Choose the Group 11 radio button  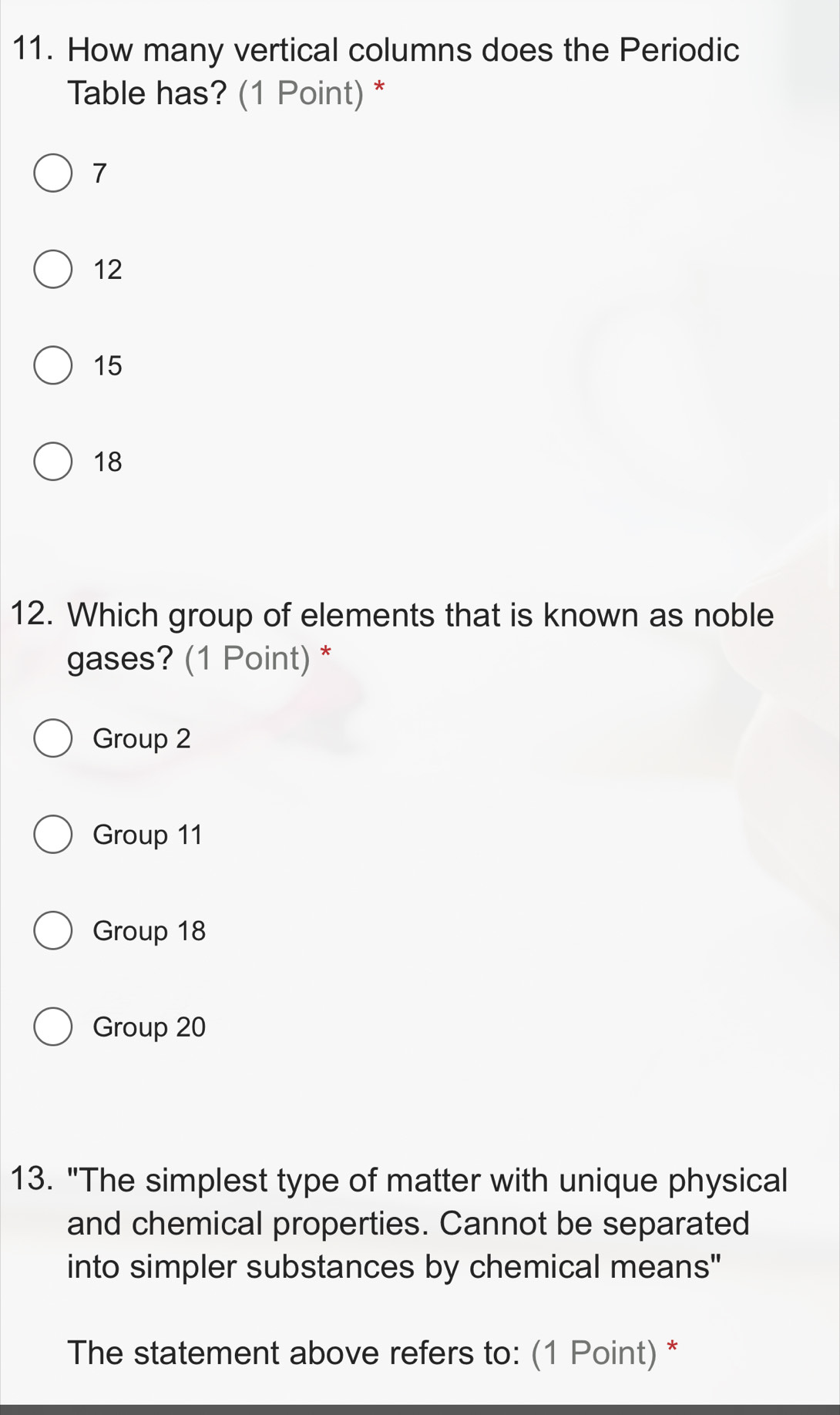(53, 835)
